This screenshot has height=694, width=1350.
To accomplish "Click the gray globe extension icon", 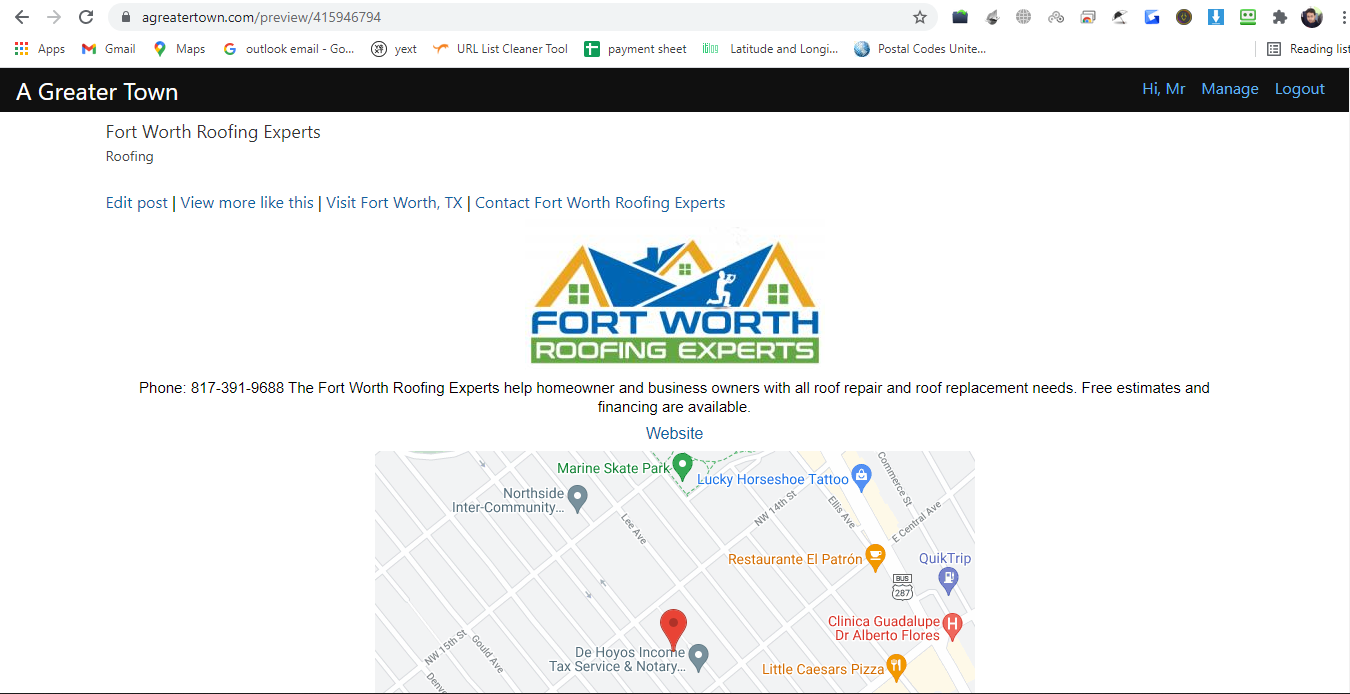I will pos(1023,17).
